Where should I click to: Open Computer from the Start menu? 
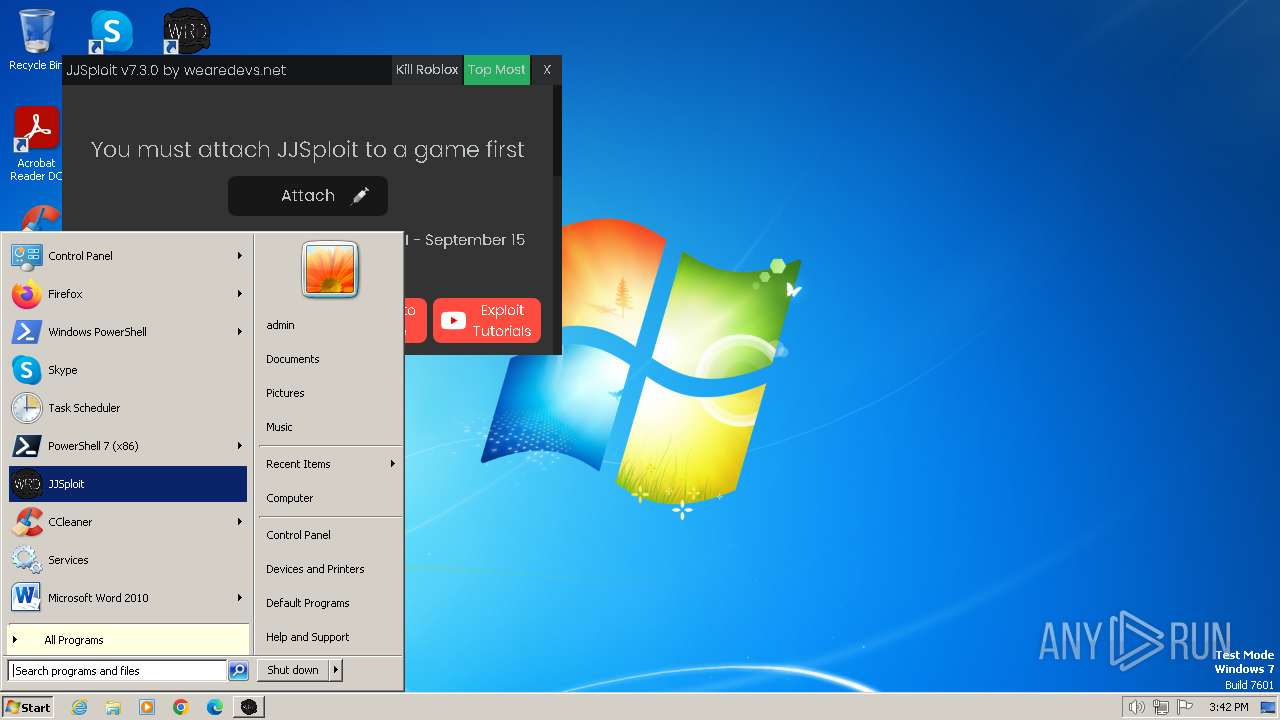(330, 498)
